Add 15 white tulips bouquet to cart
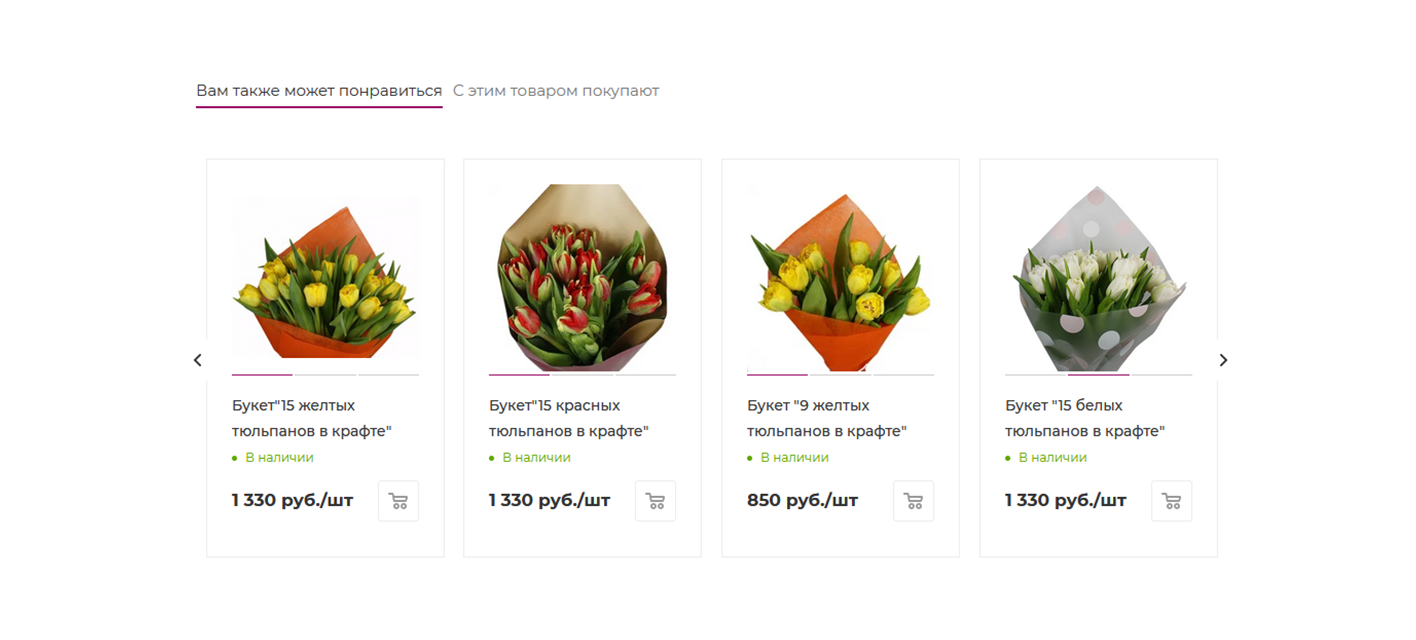1416x640 pixels. (1171, 501)
